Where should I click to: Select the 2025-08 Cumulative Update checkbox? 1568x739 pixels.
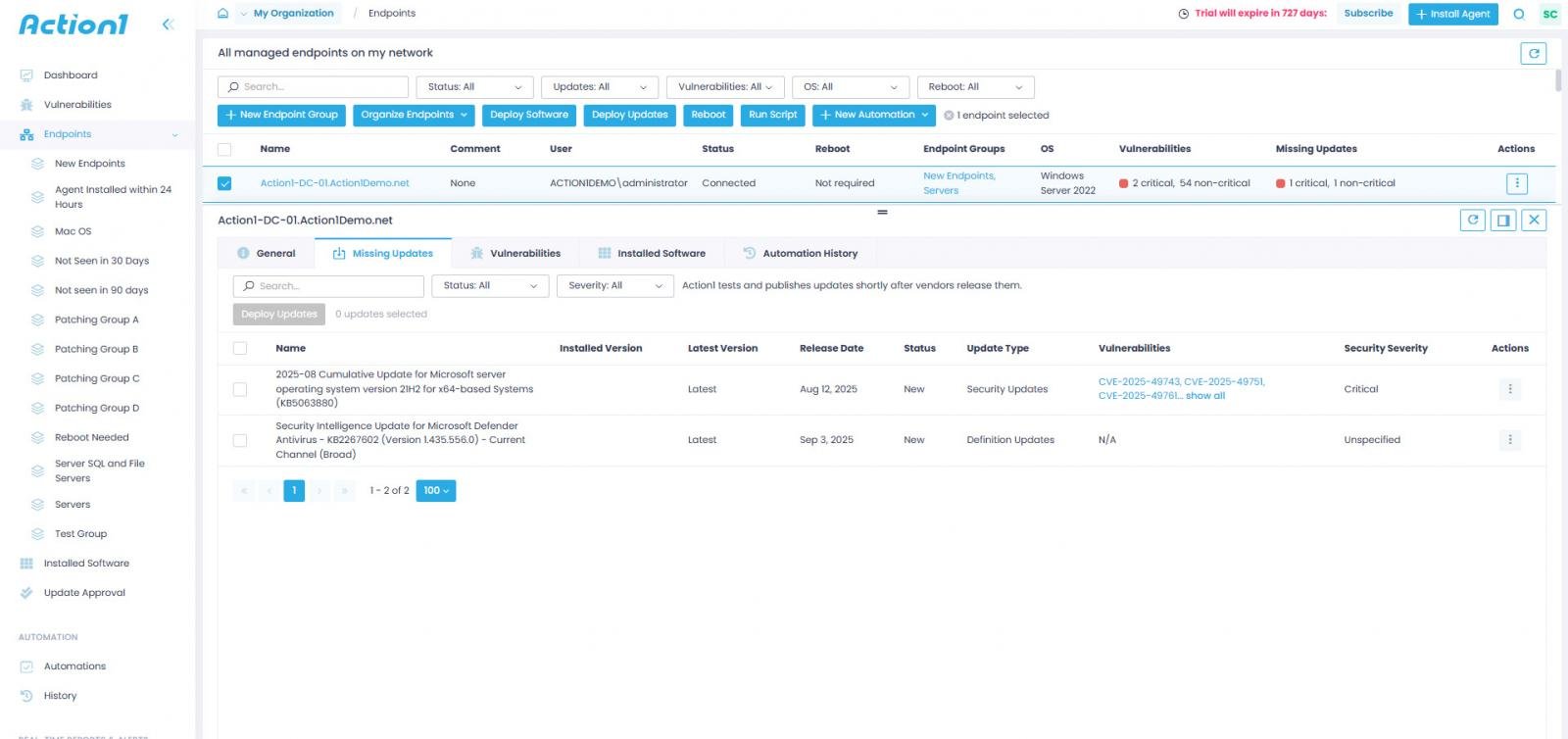pyautogui.click(x=240, y=389)
